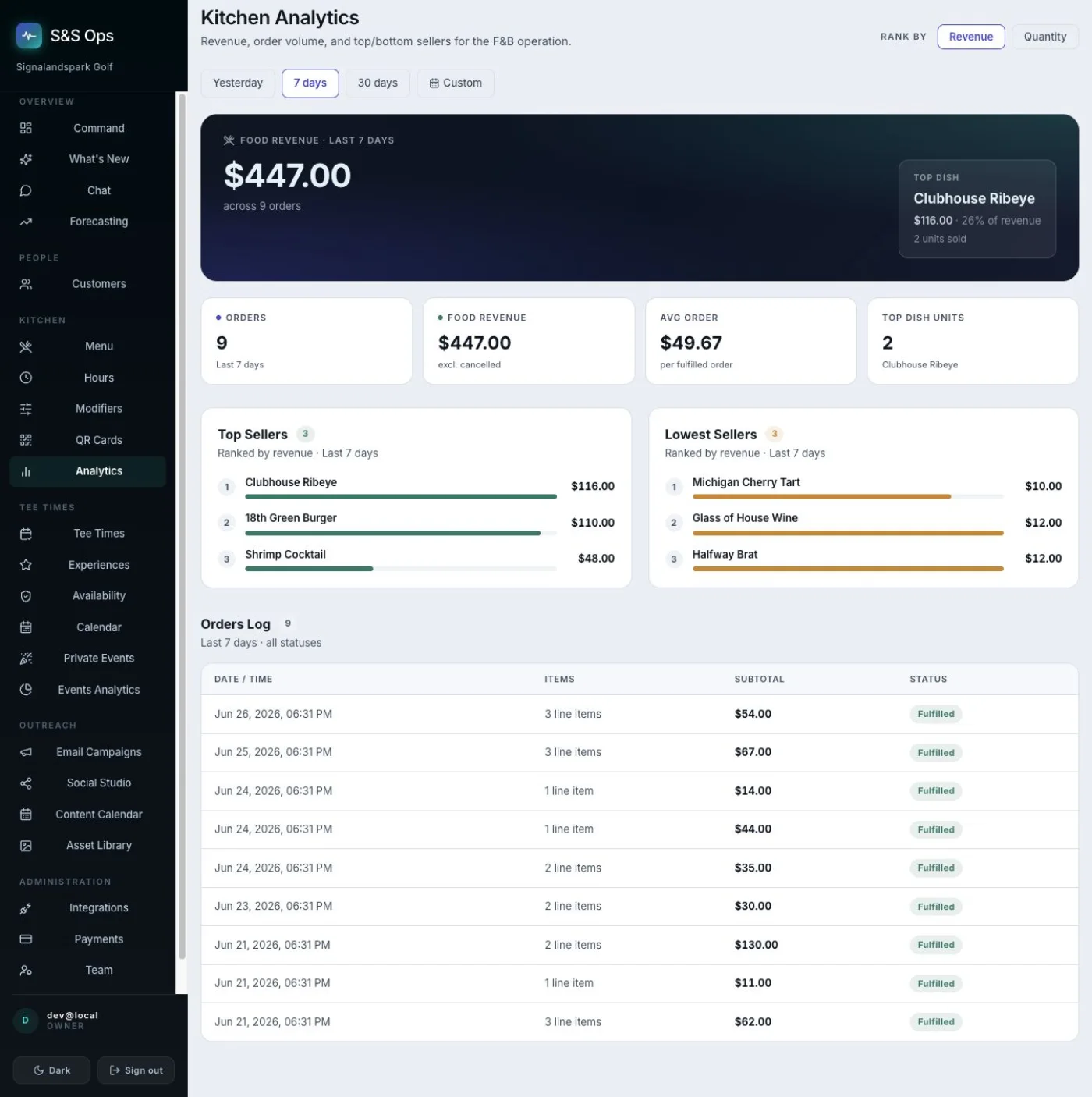Screen dimensions: 1092x1097
Task: Select the Yesterday date range
Action: (238, 83)
